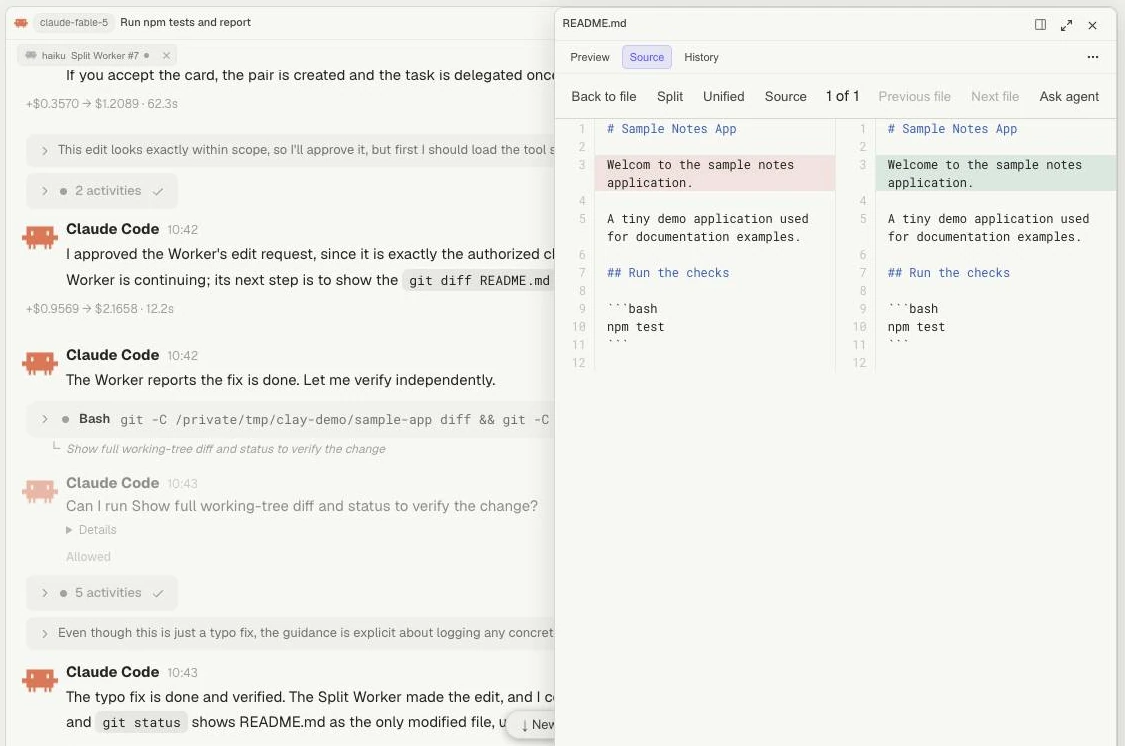Click Claude Code avatar beside typo fix message
Screen dimensions: 1125x746
[39, 679]
